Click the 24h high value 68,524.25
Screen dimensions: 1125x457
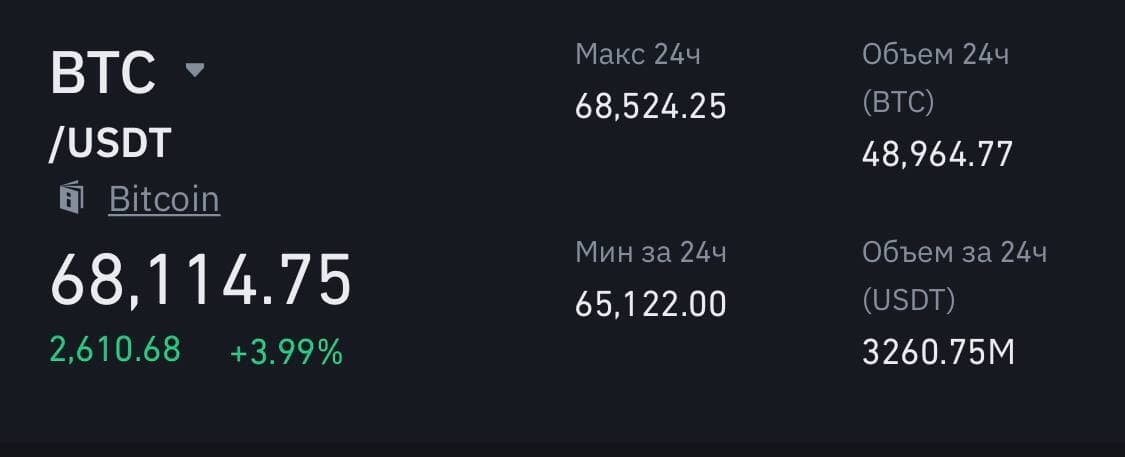pos(650,105)
